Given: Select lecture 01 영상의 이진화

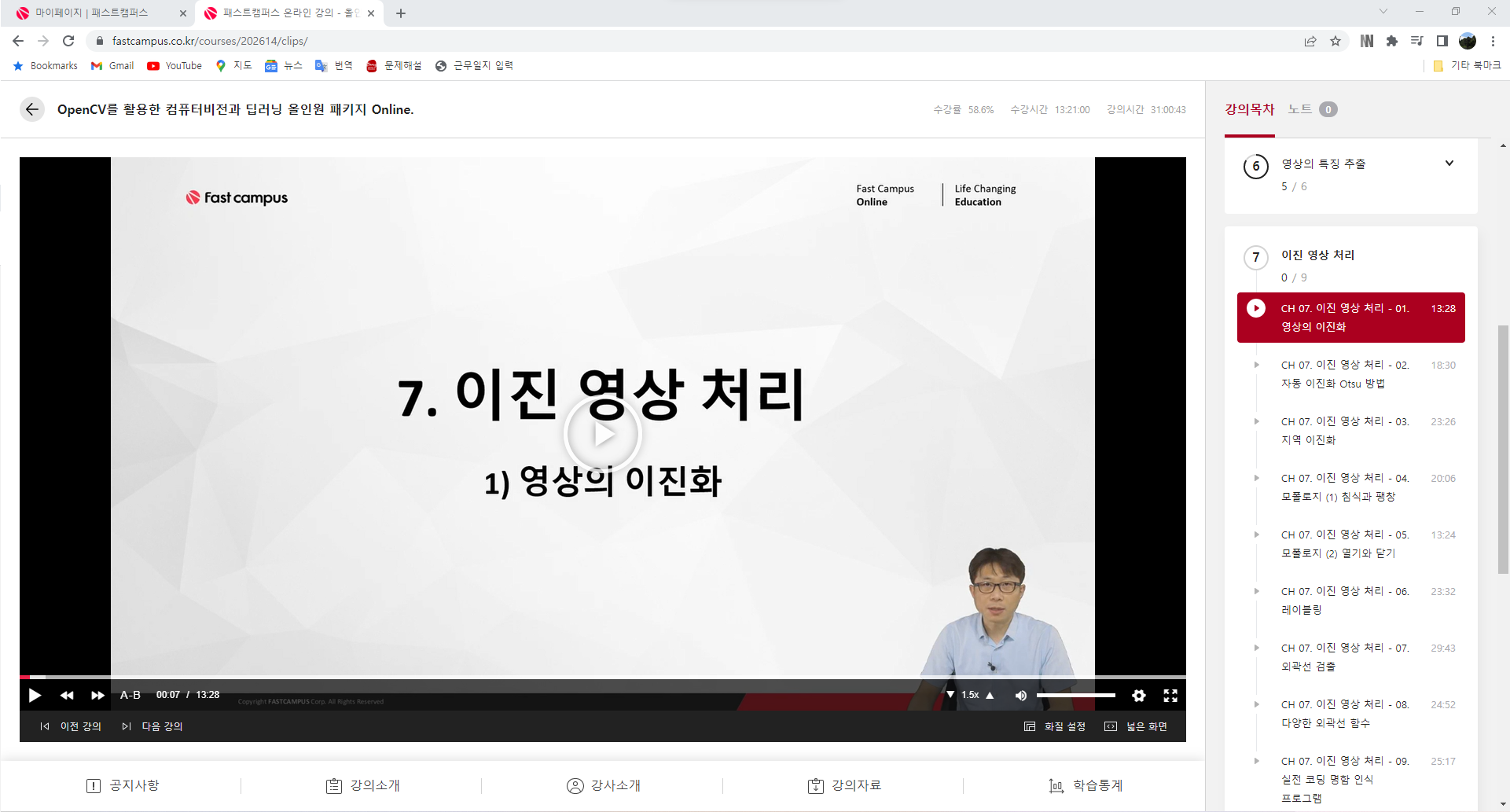Looking at the screenshot, I should (x=1351, y=318).
